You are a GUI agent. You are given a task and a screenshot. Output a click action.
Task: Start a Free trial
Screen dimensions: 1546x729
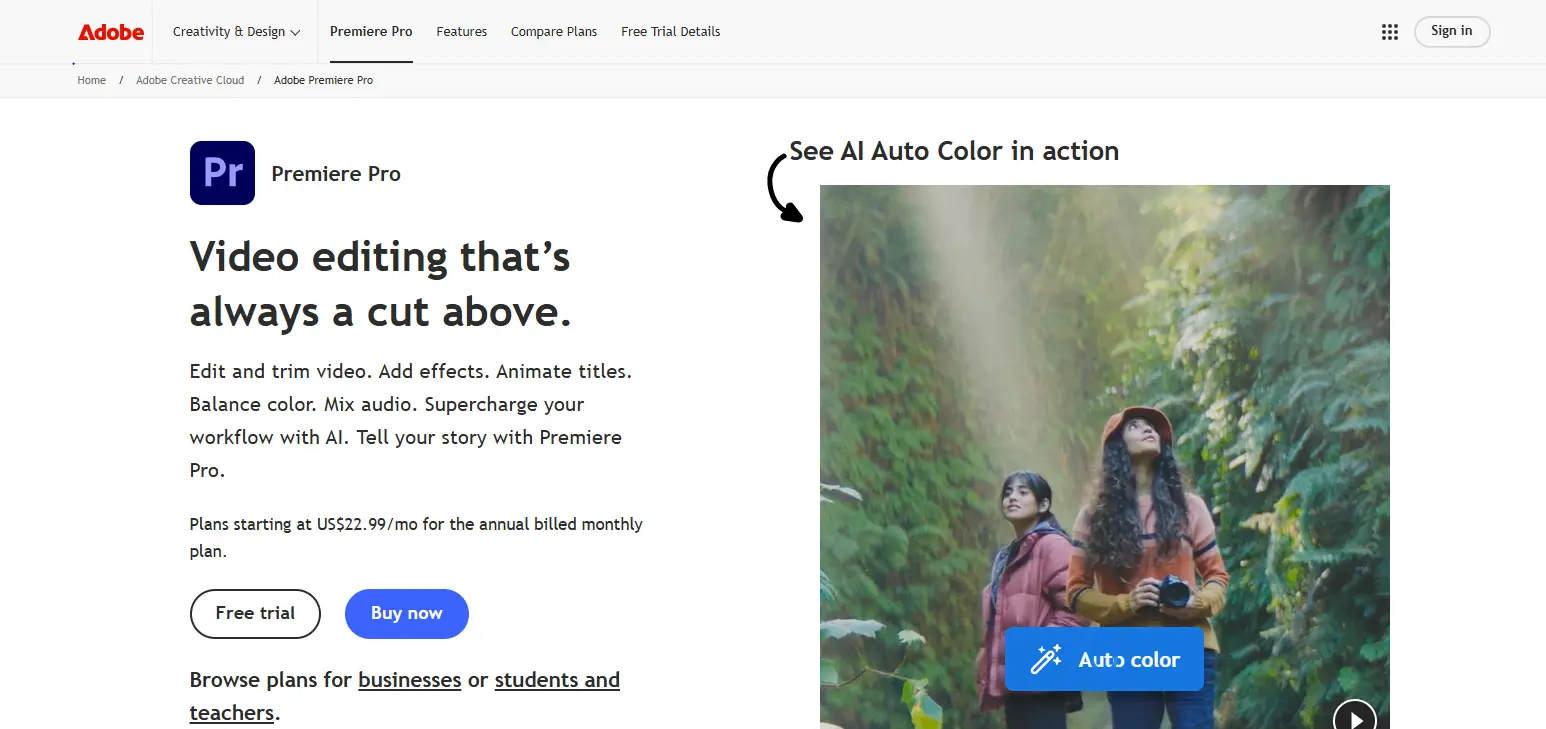click(x=255, y=613)
